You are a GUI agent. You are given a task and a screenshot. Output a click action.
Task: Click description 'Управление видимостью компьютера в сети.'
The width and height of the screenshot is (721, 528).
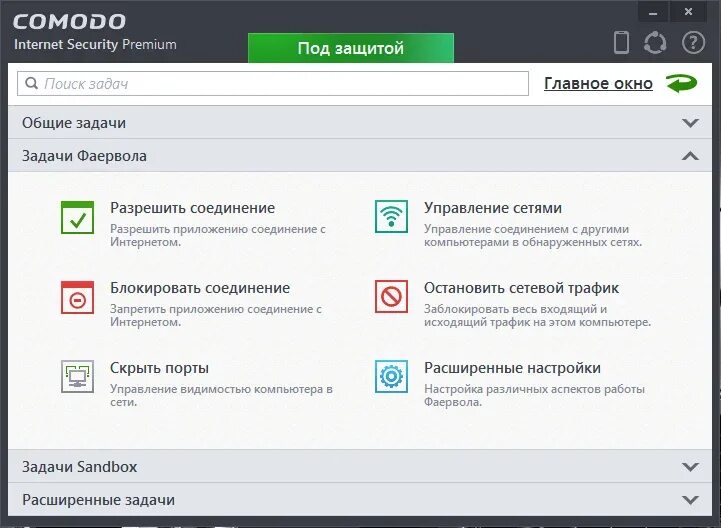coord(221,396)
